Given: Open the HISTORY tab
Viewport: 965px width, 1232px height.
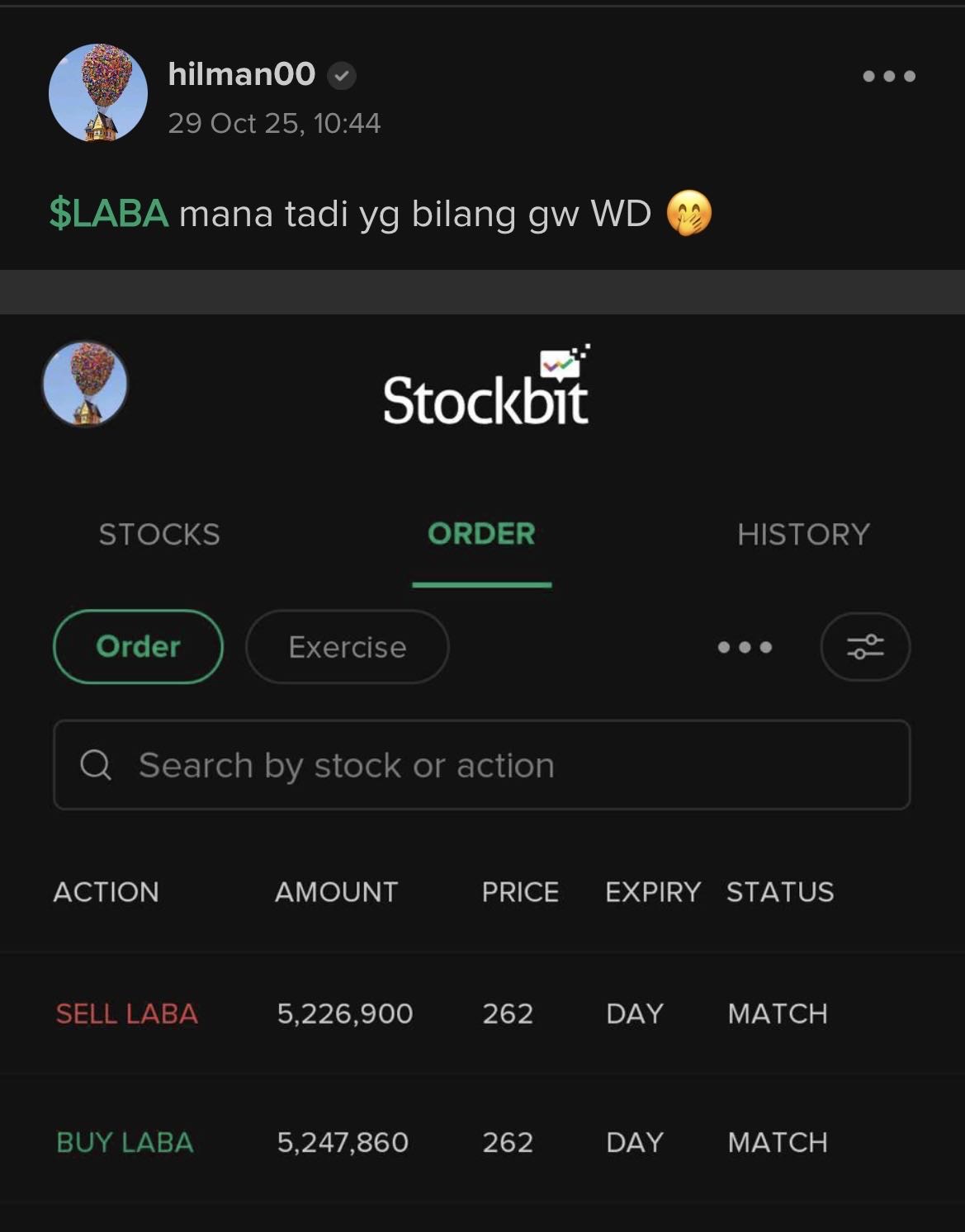Looking at the screenshot, I should (803, 535).
